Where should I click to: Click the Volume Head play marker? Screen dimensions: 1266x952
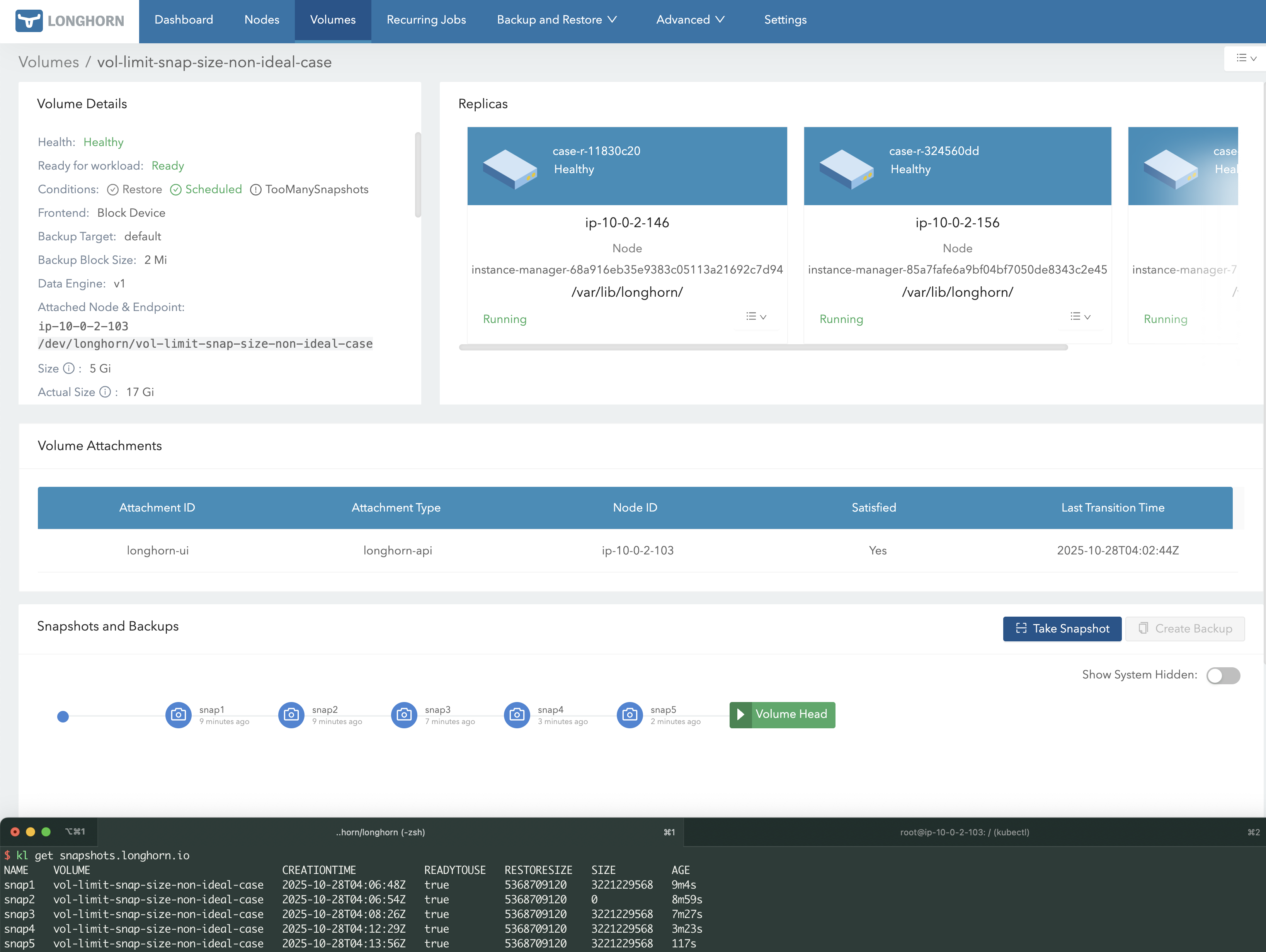point(740,714)
